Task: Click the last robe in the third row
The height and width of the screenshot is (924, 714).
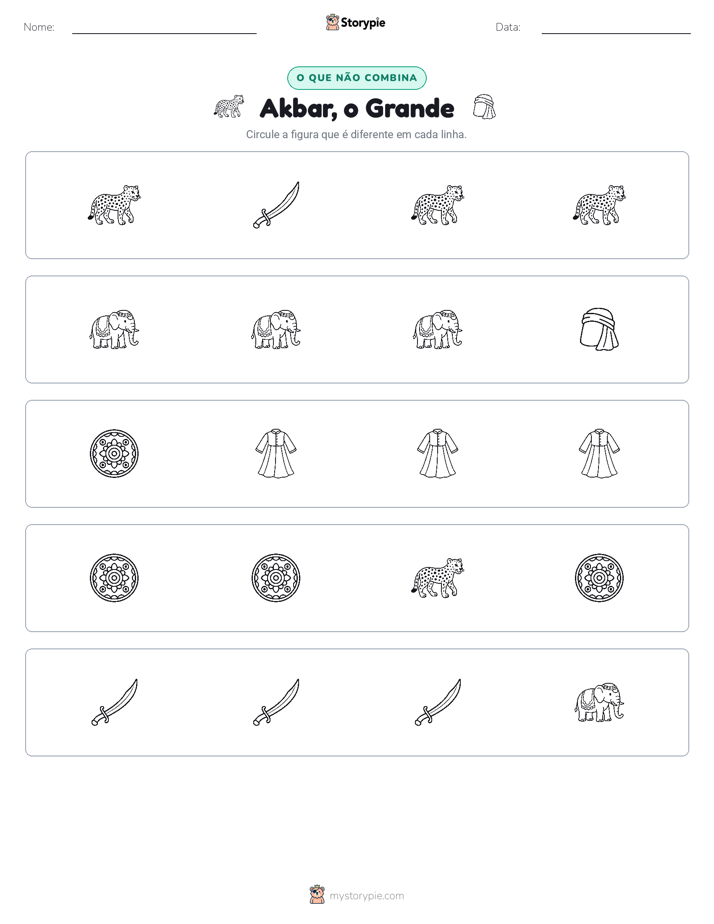Action: 599,453
